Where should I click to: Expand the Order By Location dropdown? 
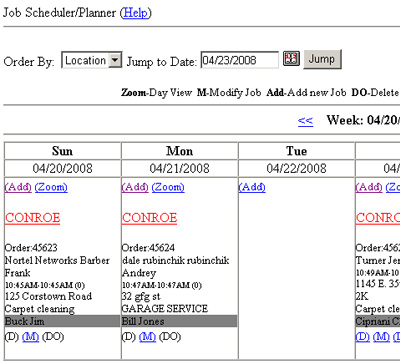pyautogui.click(x=115, y=60)
